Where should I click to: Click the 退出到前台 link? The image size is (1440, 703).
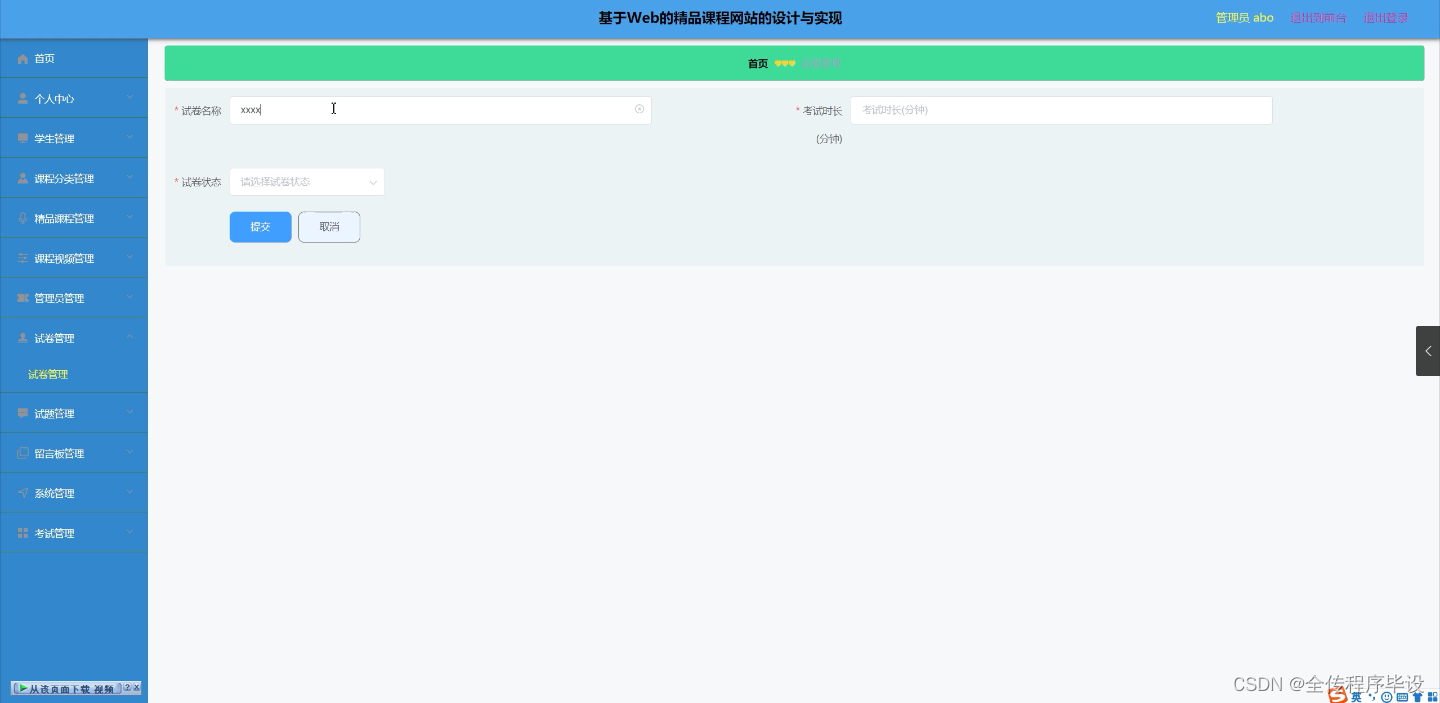pyautogui.click(x=1318, y=18)
